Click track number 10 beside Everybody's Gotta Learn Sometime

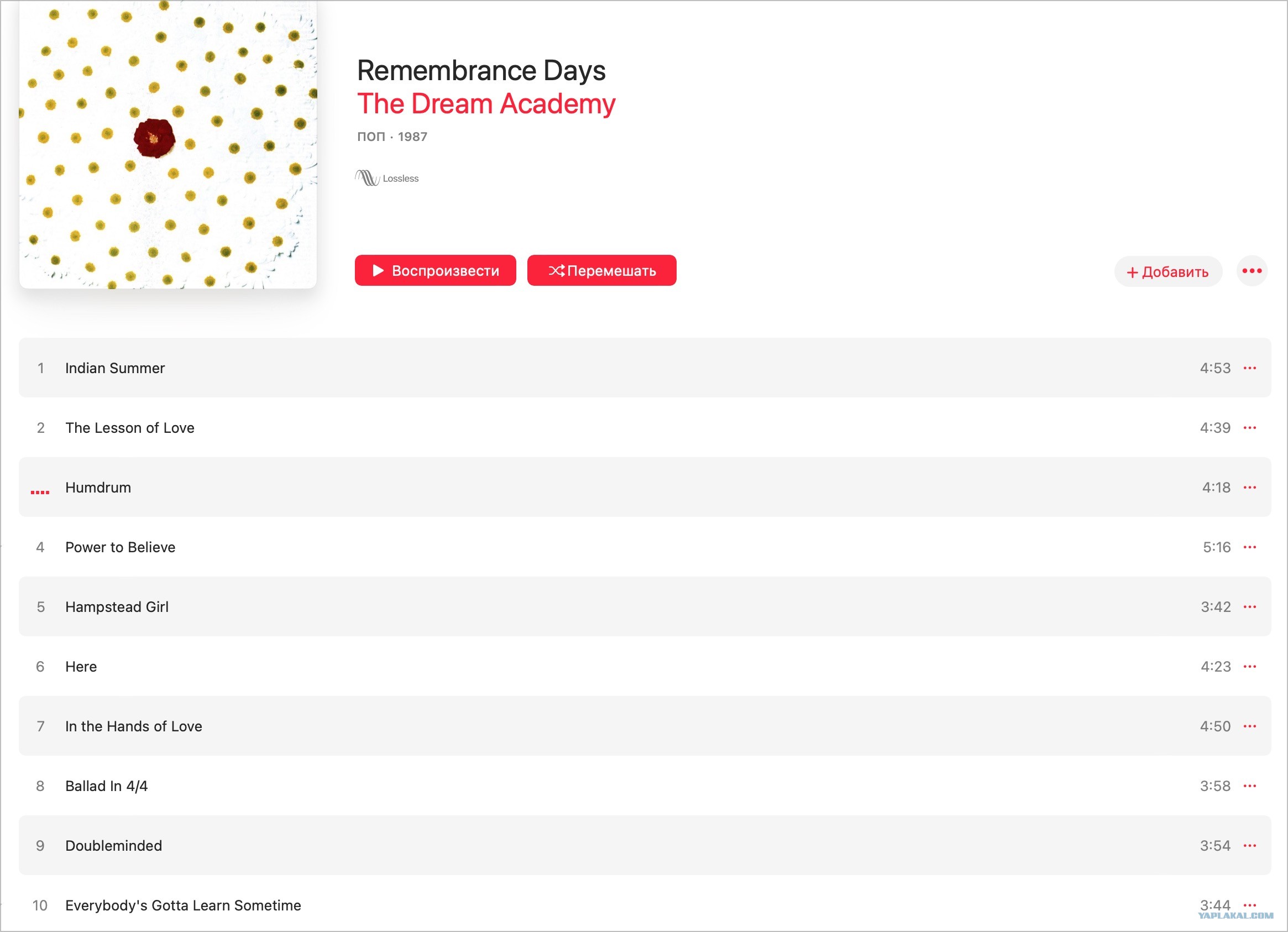40,905
